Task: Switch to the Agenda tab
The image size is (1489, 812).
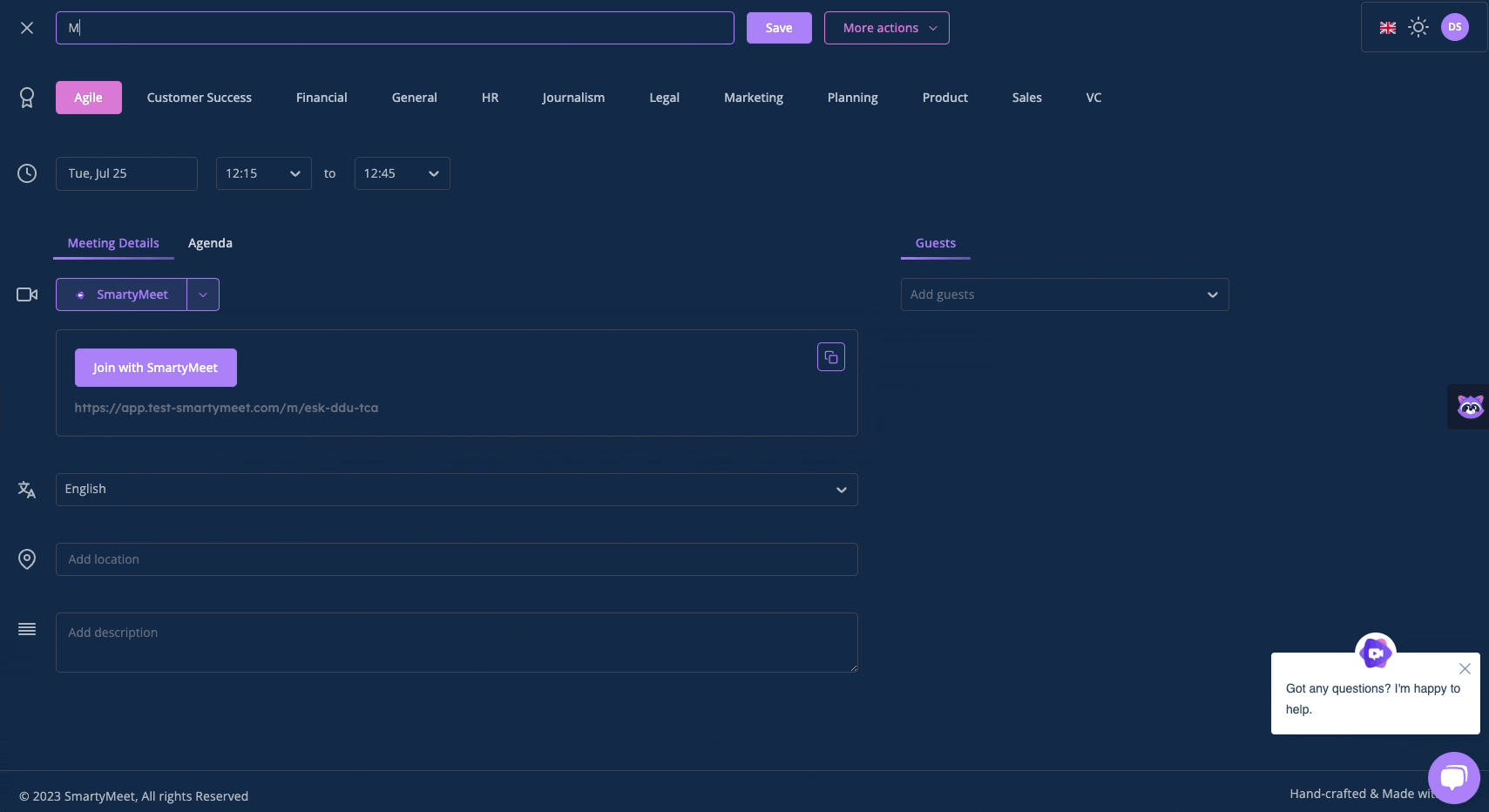Action: (210, 243)
